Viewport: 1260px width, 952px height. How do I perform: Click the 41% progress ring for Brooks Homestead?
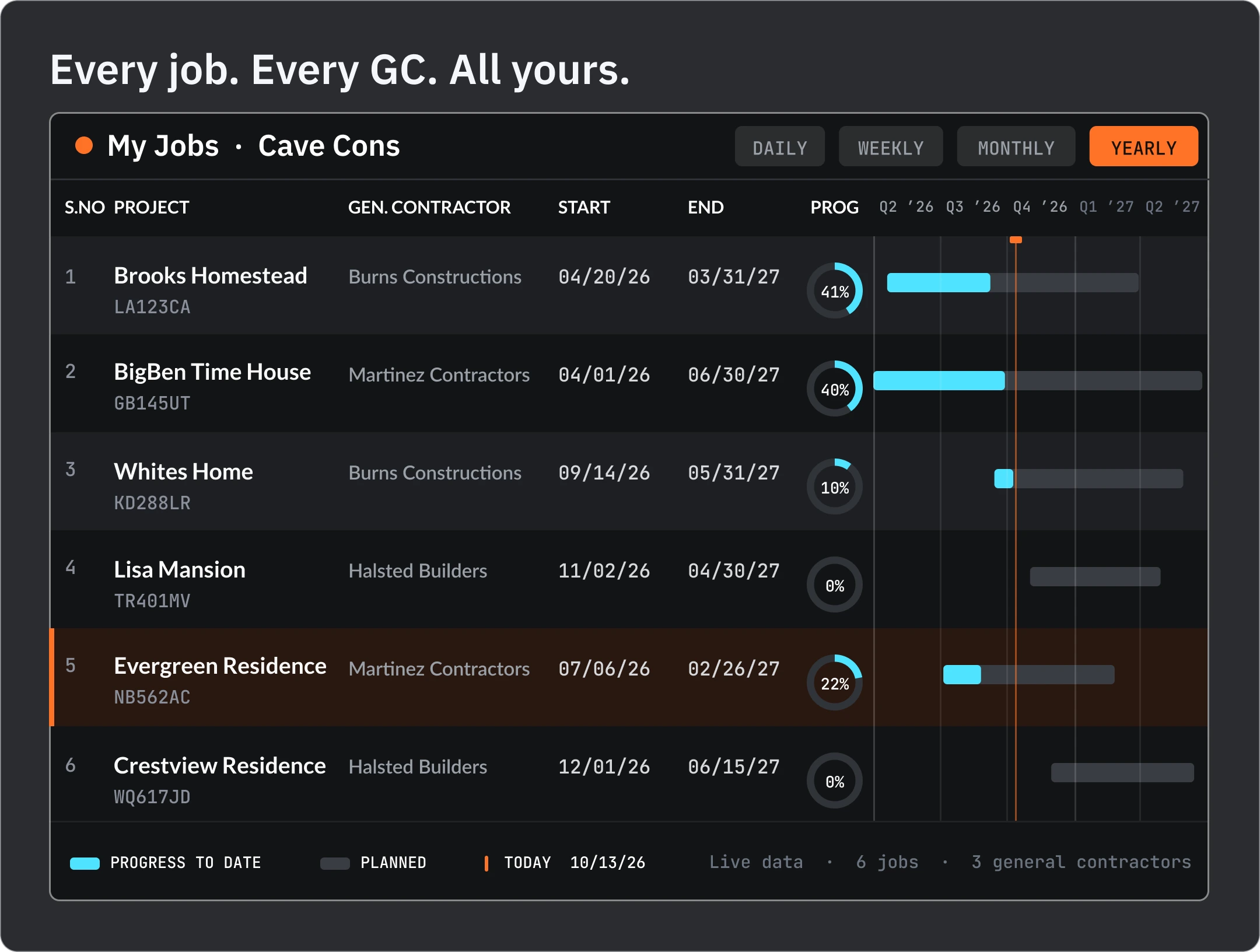coord(835,290)
